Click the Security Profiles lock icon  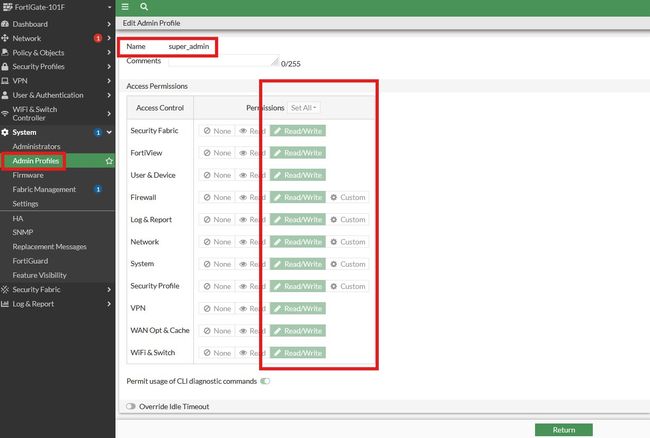point(5,66)
